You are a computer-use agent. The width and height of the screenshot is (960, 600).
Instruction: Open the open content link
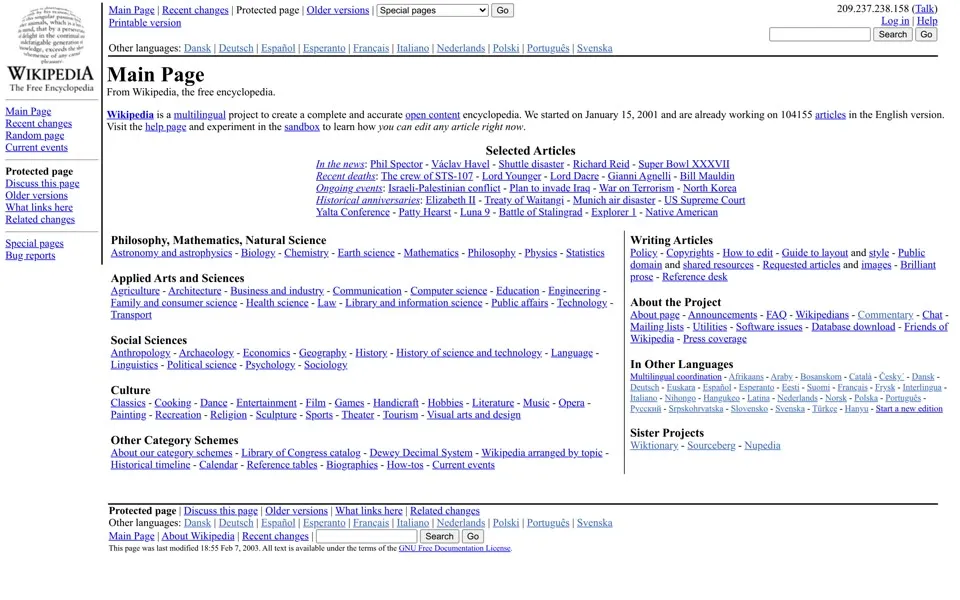(432, 115)
